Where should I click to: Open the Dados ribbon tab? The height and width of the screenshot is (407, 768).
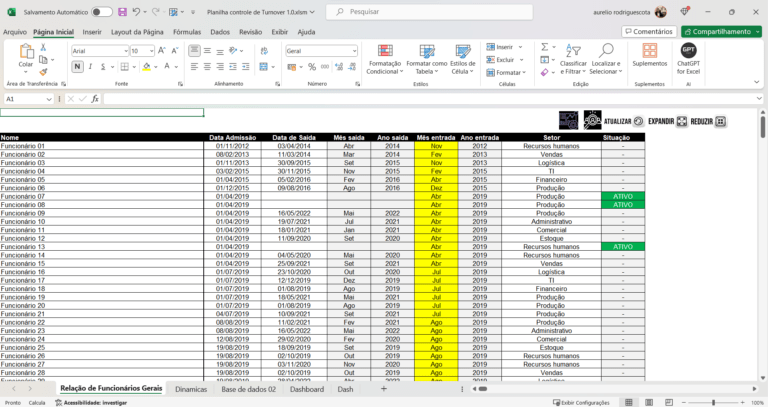coord(220,32)
